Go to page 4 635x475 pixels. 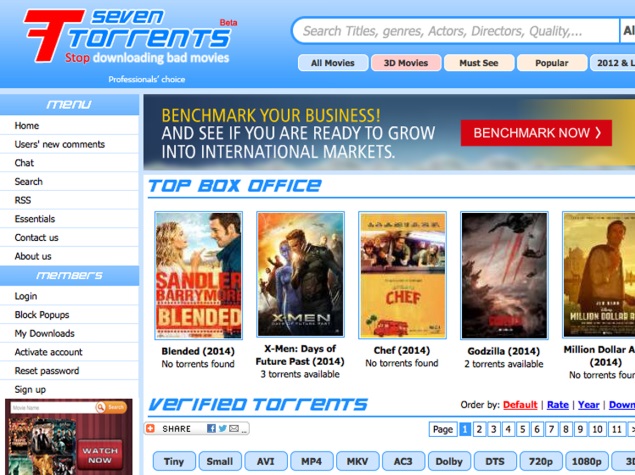tap(508, 429)
